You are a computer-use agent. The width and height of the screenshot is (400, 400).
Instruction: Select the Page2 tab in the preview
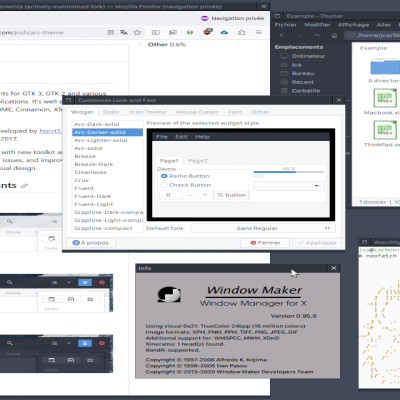click(x=198, y=161)
